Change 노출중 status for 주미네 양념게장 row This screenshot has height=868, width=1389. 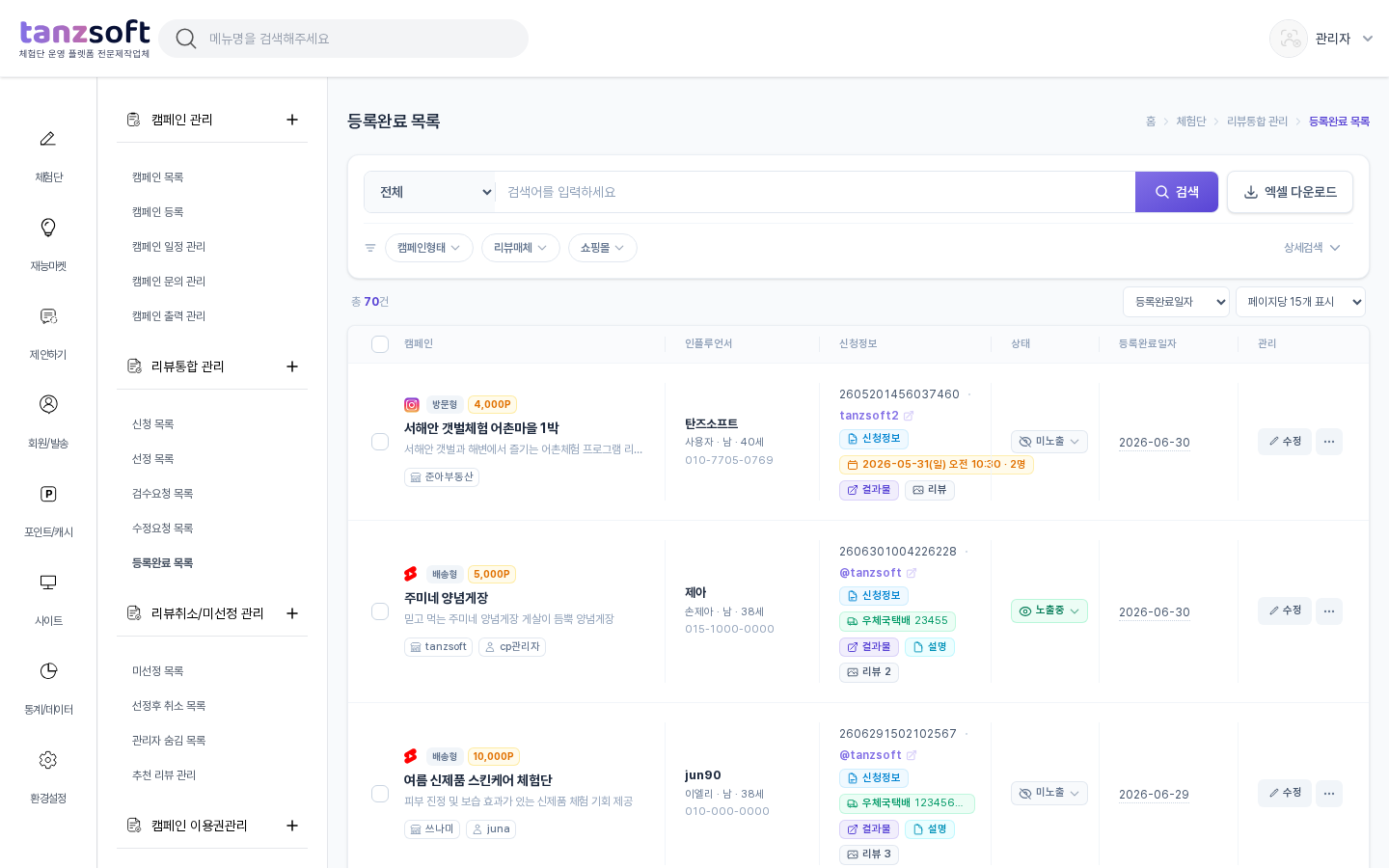1049,610
